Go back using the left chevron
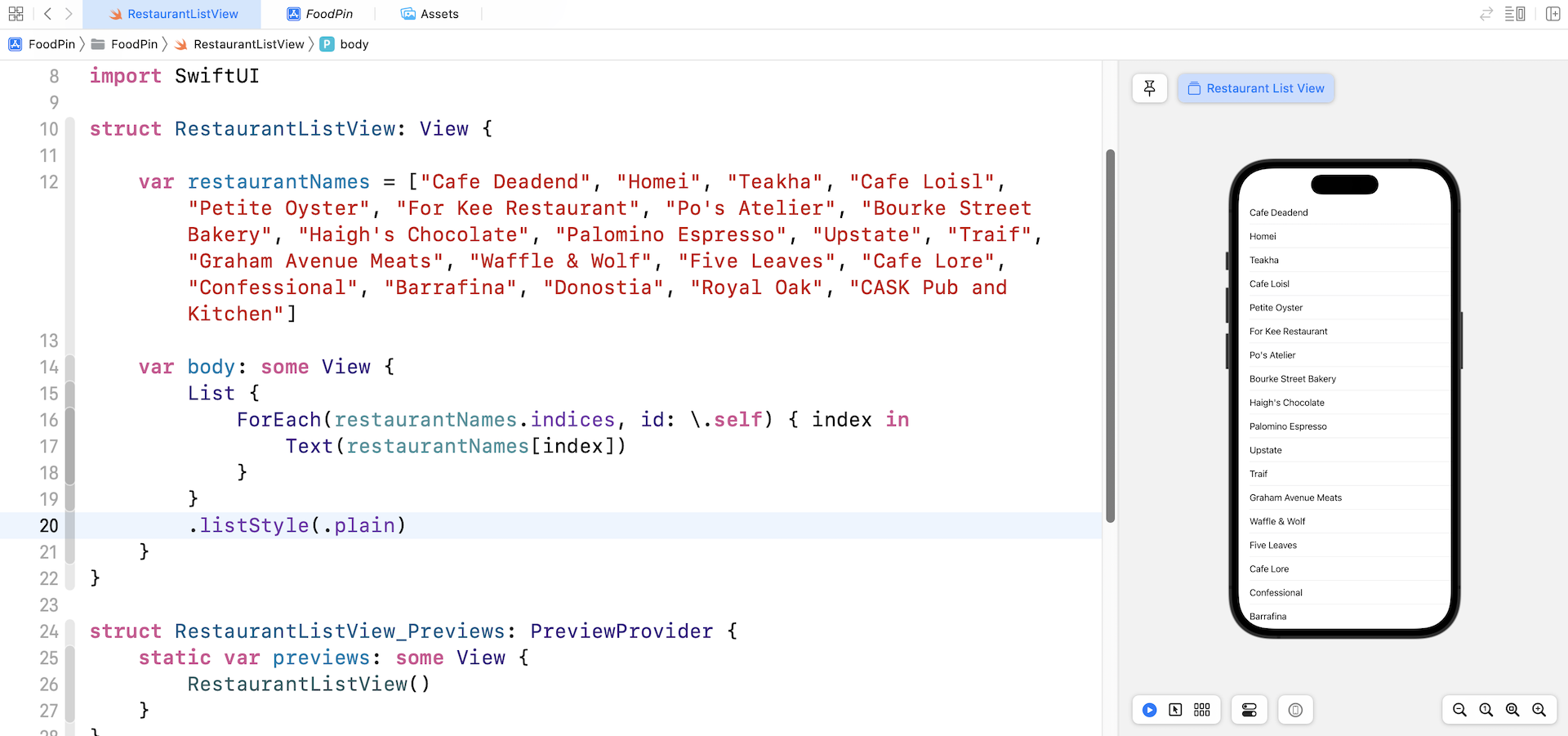The height and width of the screenshot is (736, 1568). 47,14
